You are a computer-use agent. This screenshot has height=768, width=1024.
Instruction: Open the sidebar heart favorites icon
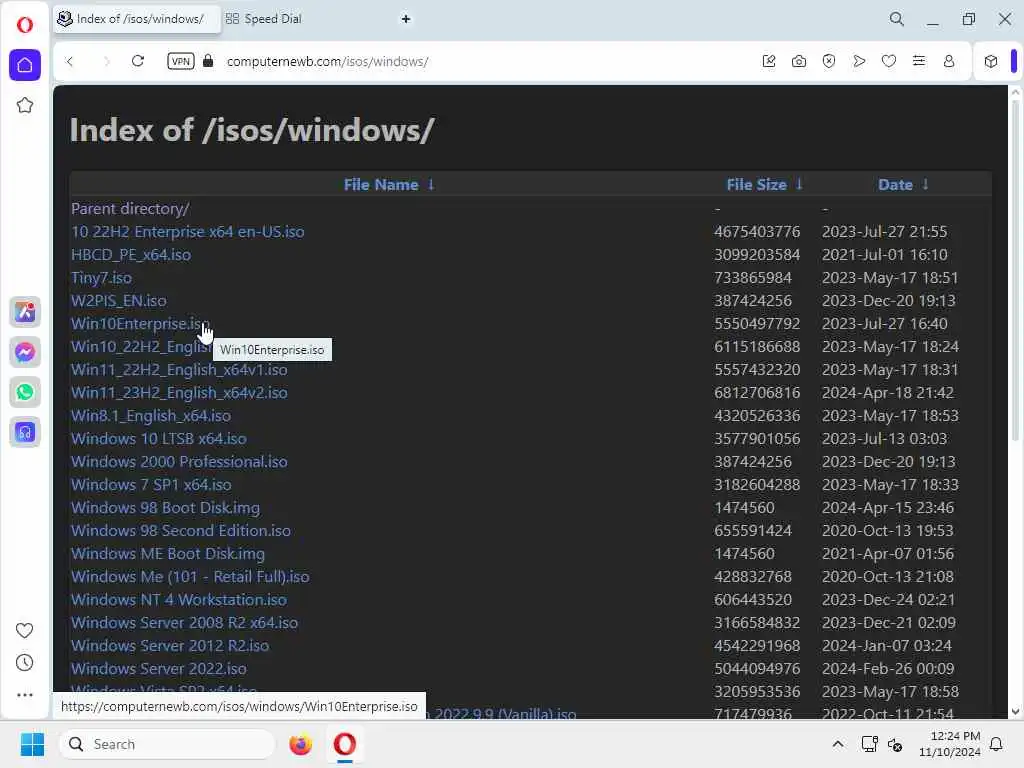[24, 630]
